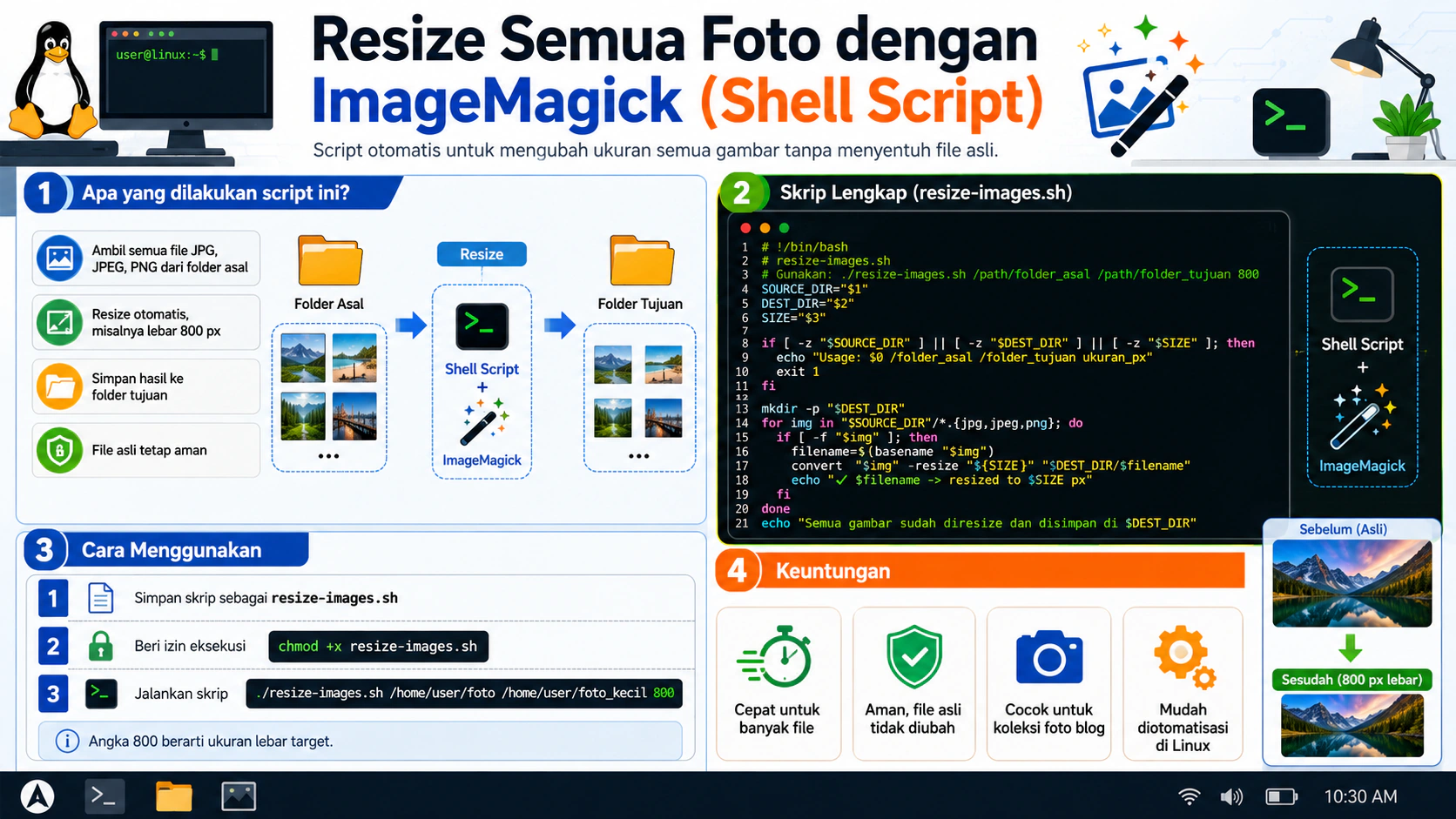Click the red dot in code window
Screen dimensions: 1456x819
[745, 228]
